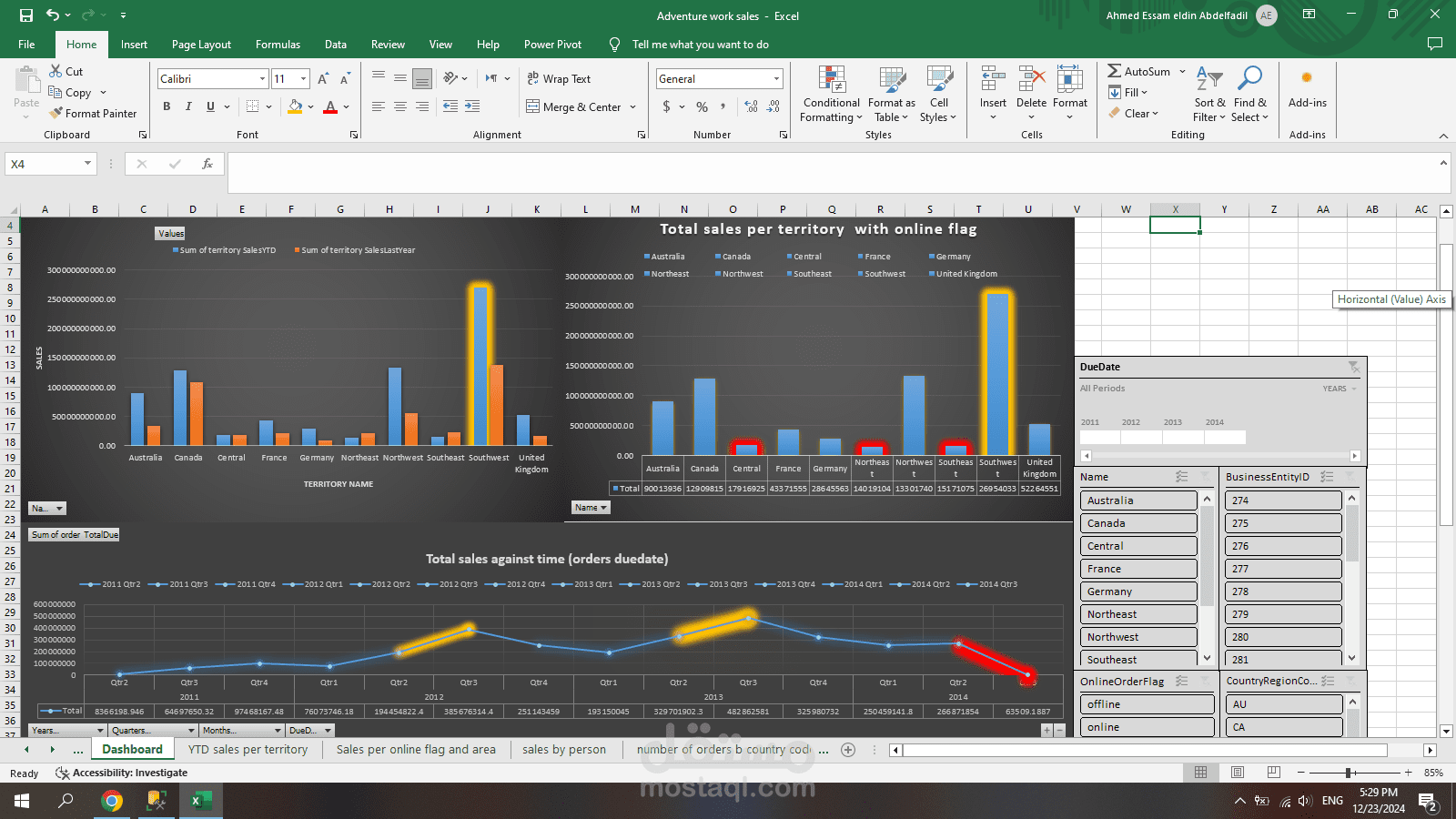Switch to YTD sales per territory sheet
The image size is (1456, 819).
[248, 750]
